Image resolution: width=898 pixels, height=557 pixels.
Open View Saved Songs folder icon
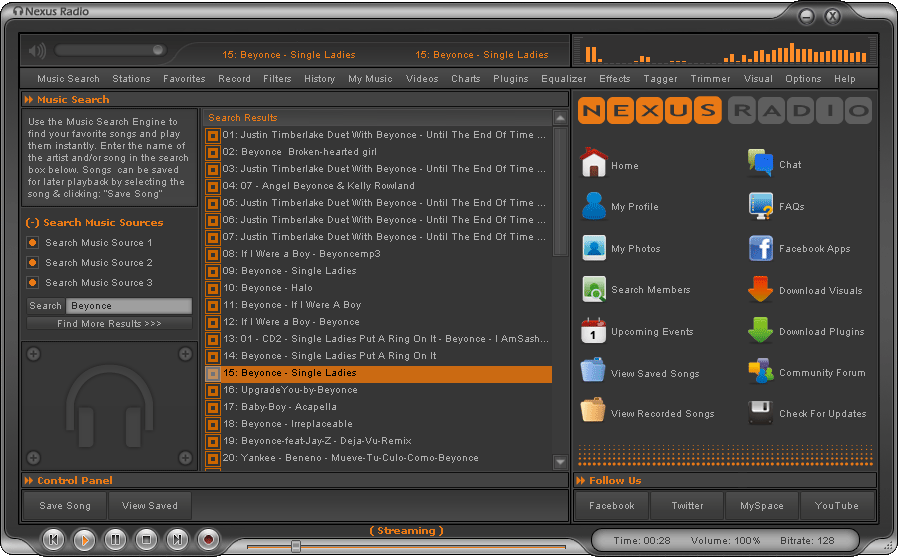click(593, 370)
